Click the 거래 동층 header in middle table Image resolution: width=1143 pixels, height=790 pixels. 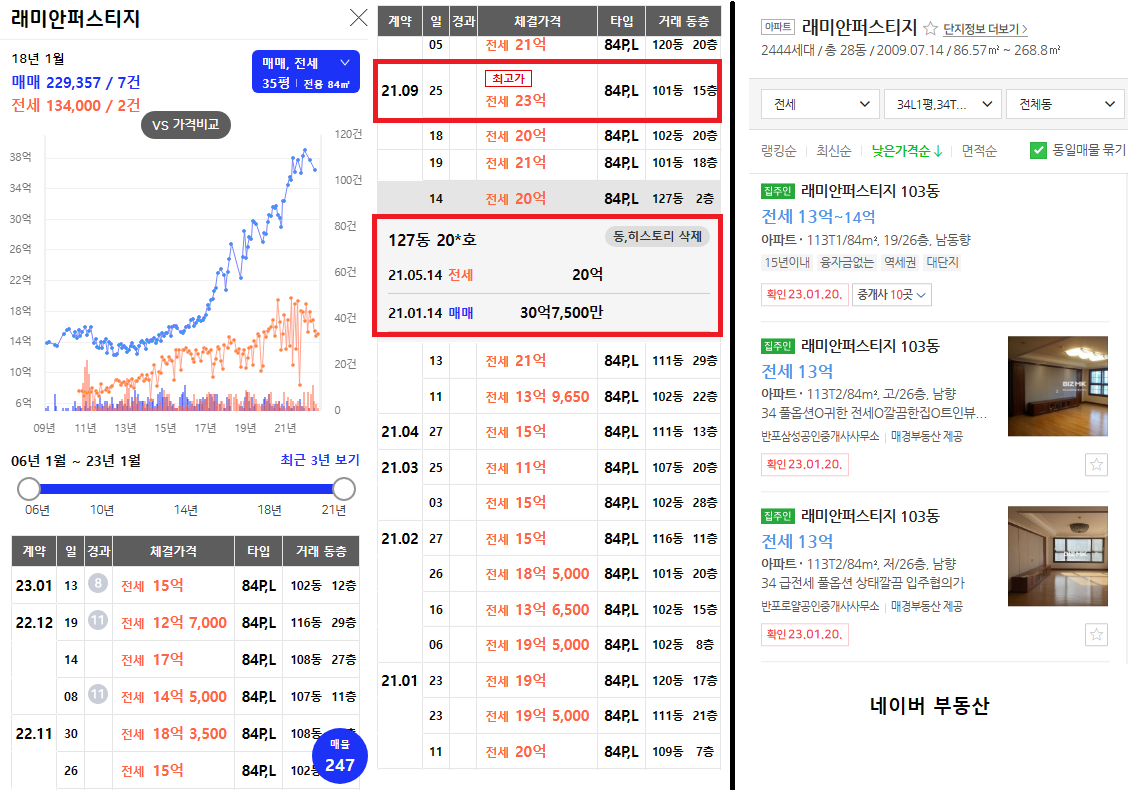point(683,21)
